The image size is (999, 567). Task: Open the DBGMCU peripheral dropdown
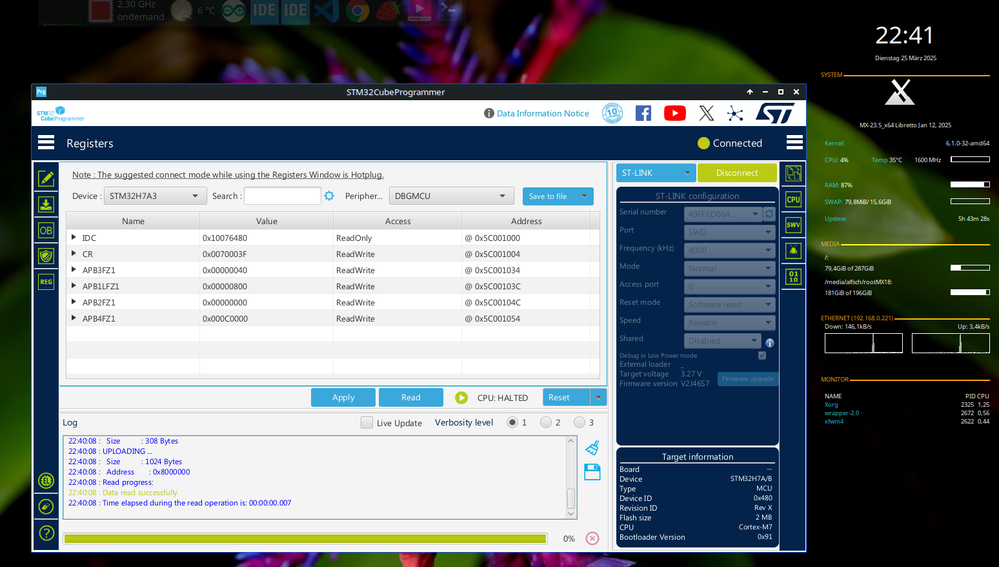(451, 196)
